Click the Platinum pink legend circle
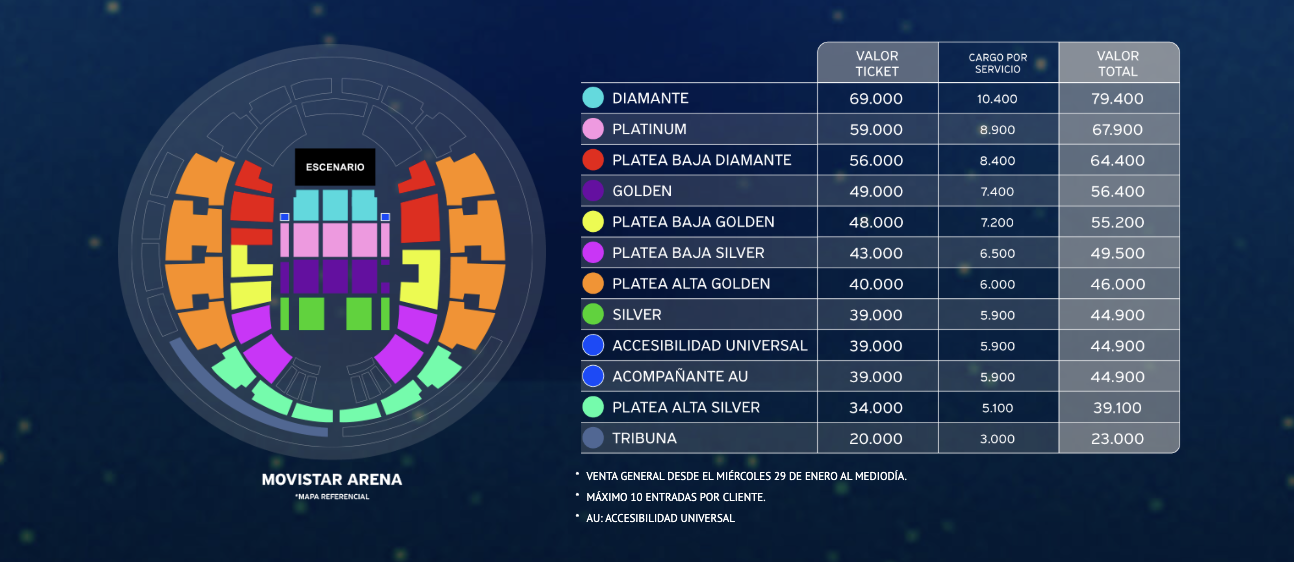The width and height of the screenshot is (1294, 562). click(x=593, y=129)
